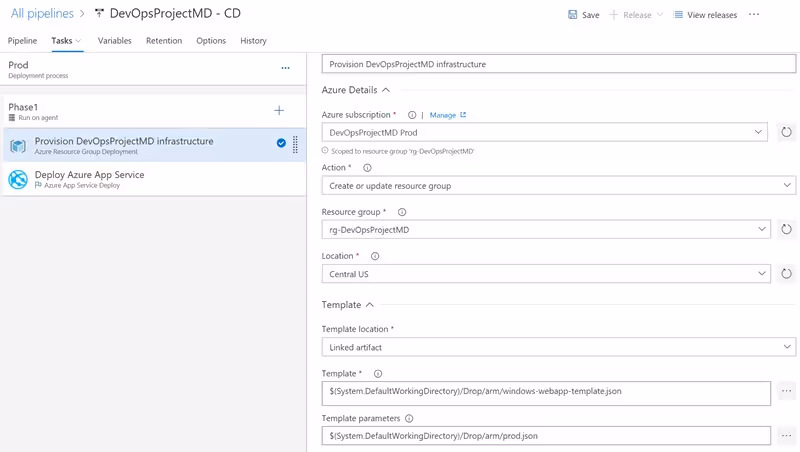The width and height of the screenshot is (800, 452).
Task: Click the Azure App Service Deploy globe icon
Action: click(x=18, y=180)
